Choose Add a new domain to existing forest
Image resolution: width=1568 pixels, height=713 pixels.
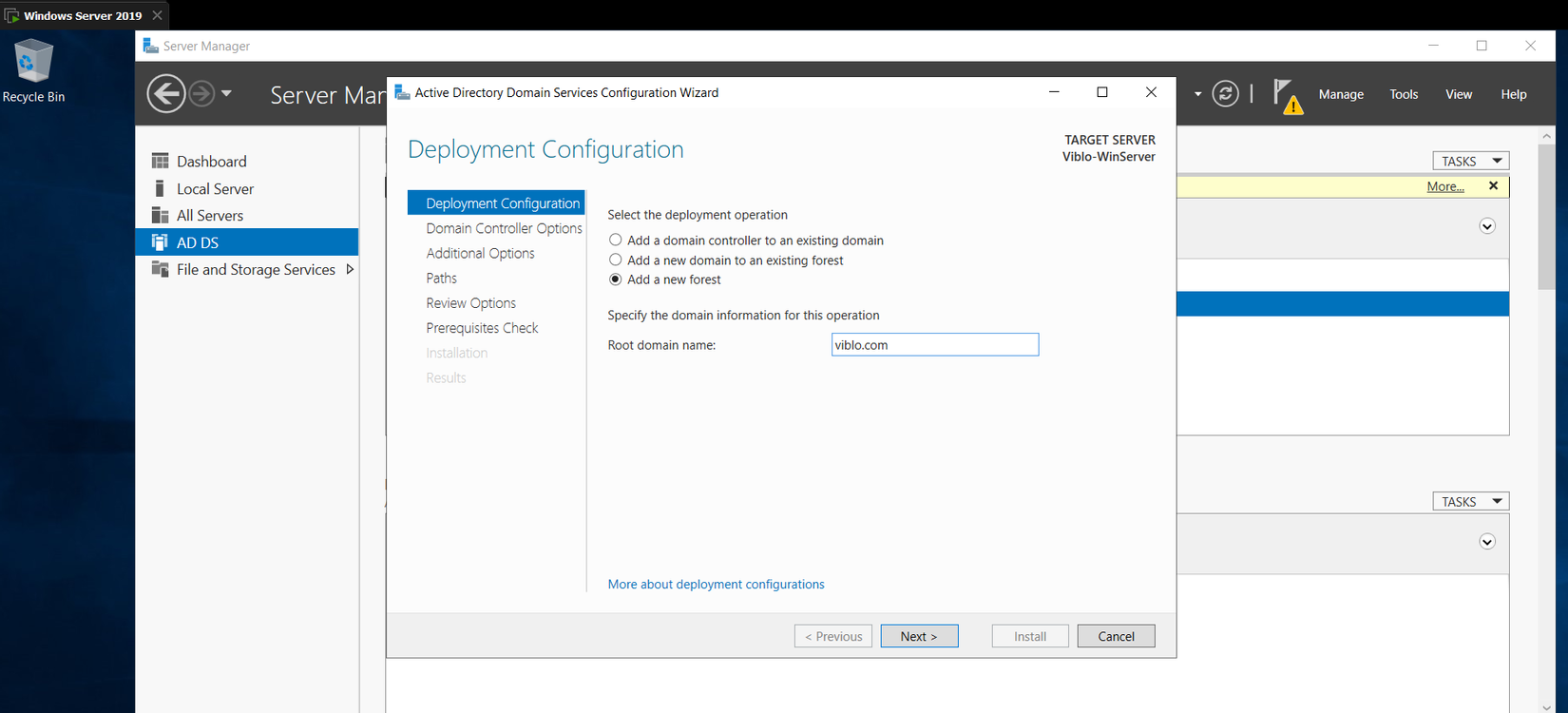(616, 260)
